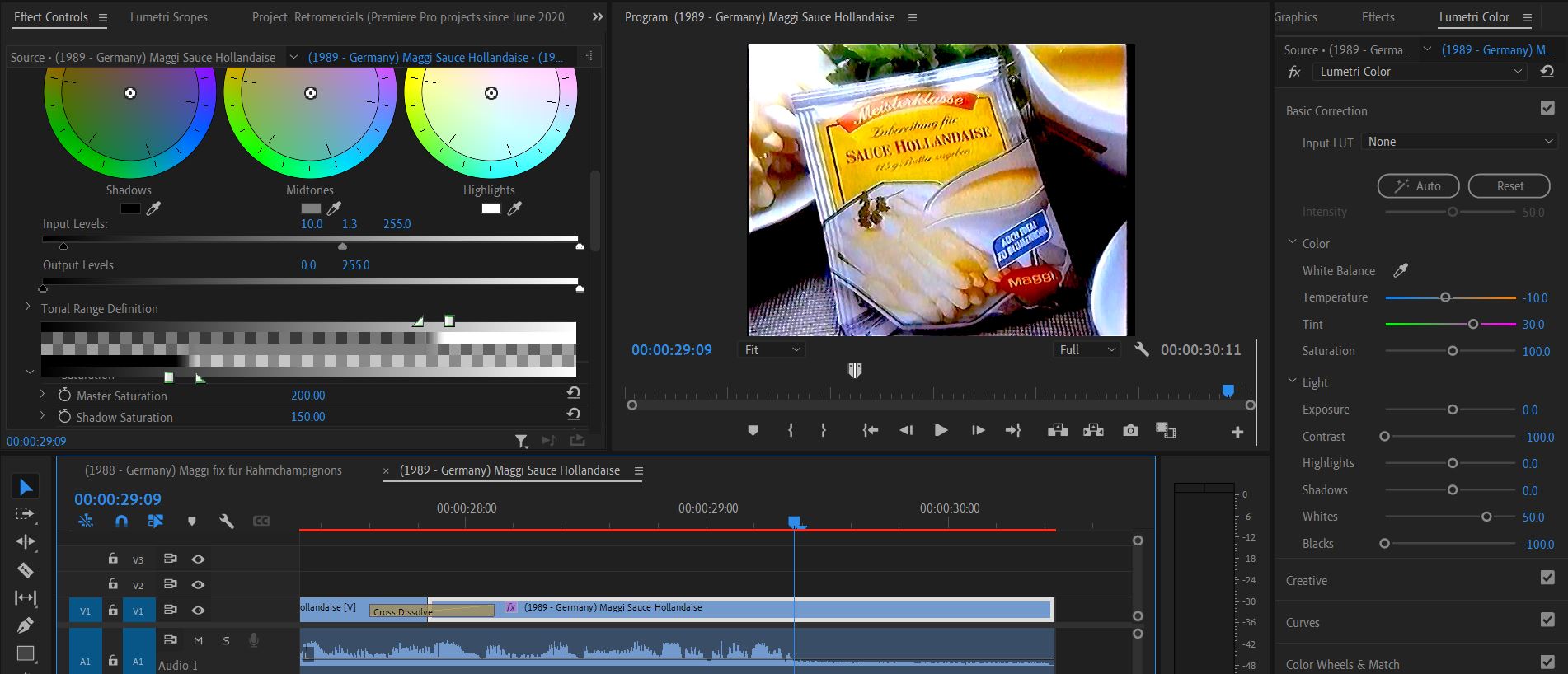Toggle Basic Correction checkbox

pos(1547,109)
